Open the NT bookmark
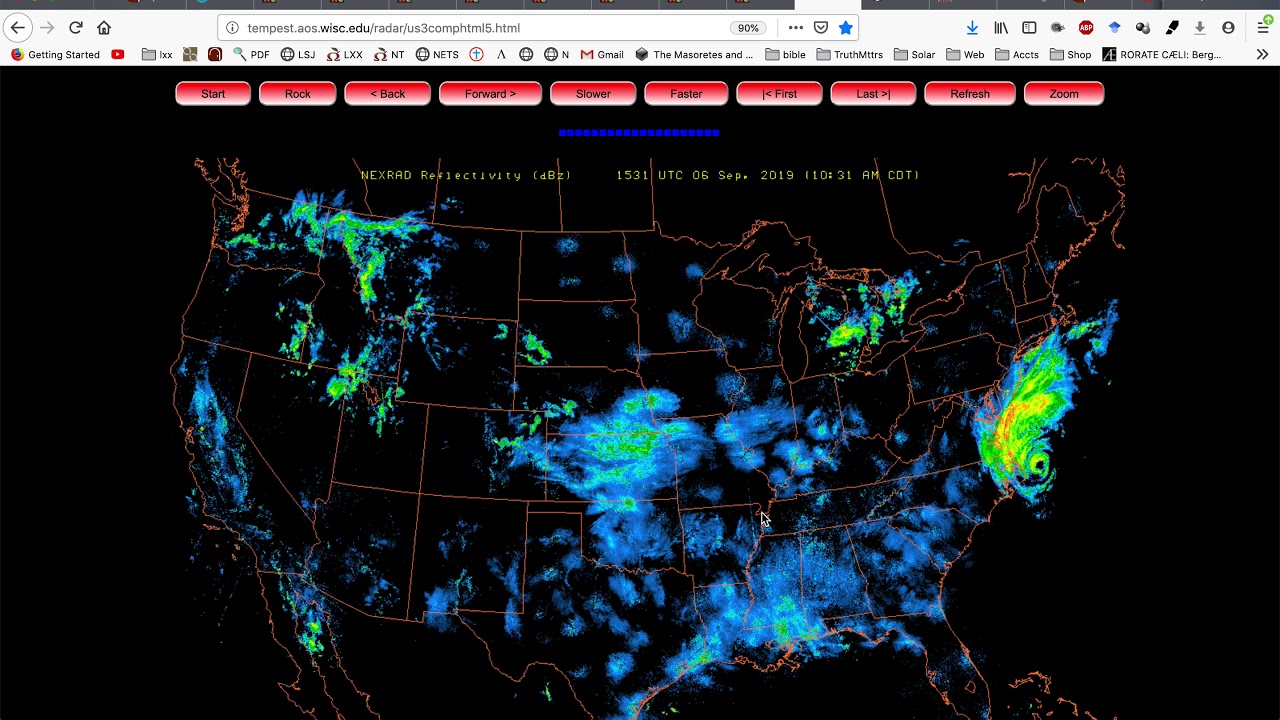 click(389, 55)
